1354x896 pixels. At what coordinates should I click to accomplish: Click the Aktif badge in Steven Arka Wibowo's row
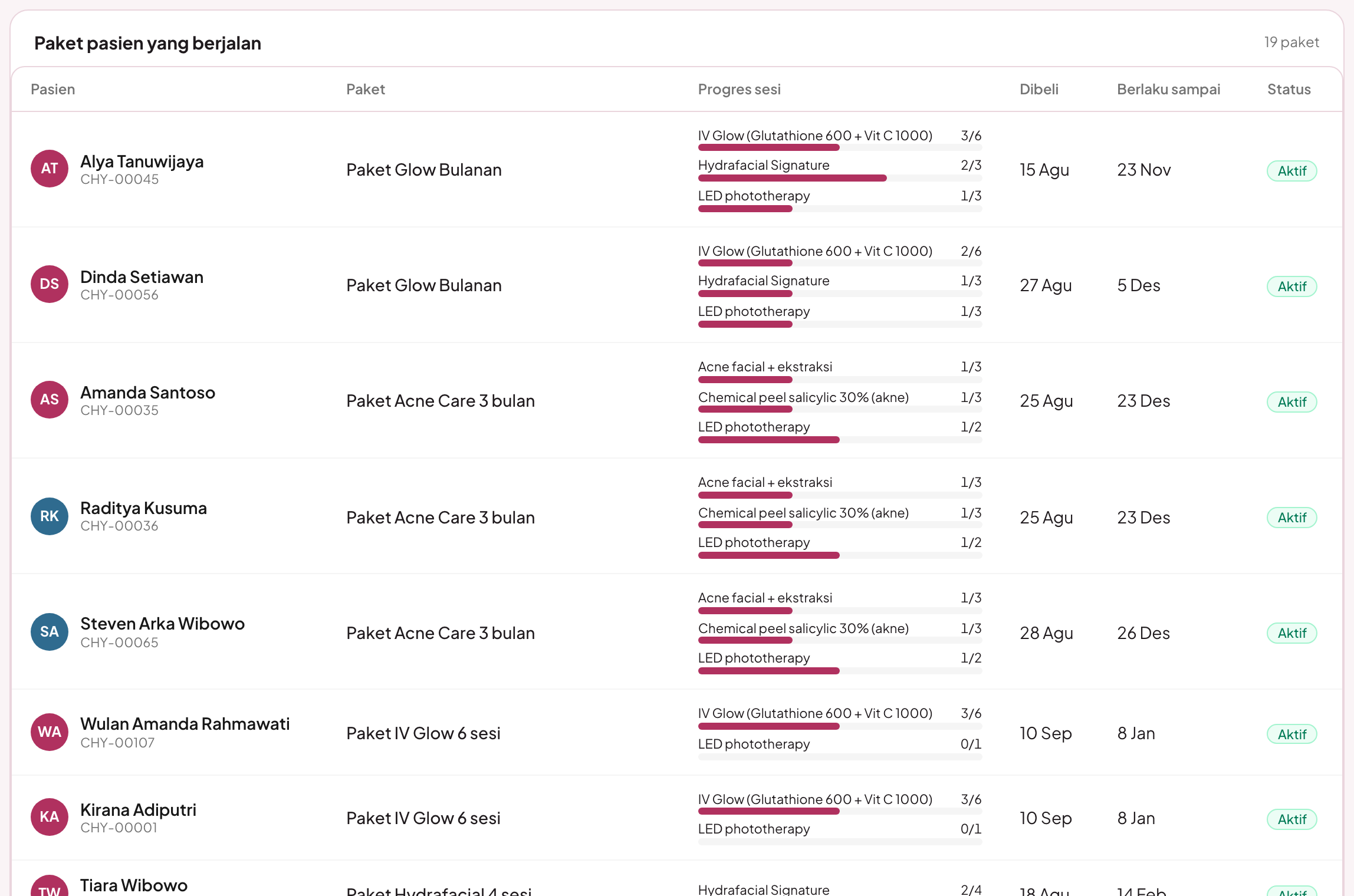(x=1291, y=633)
